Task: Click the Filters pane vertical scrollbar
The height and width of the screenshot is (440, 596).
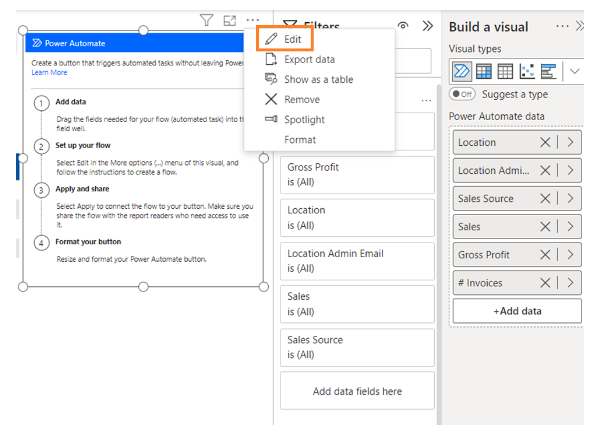Action: click(x=439, y=255)
